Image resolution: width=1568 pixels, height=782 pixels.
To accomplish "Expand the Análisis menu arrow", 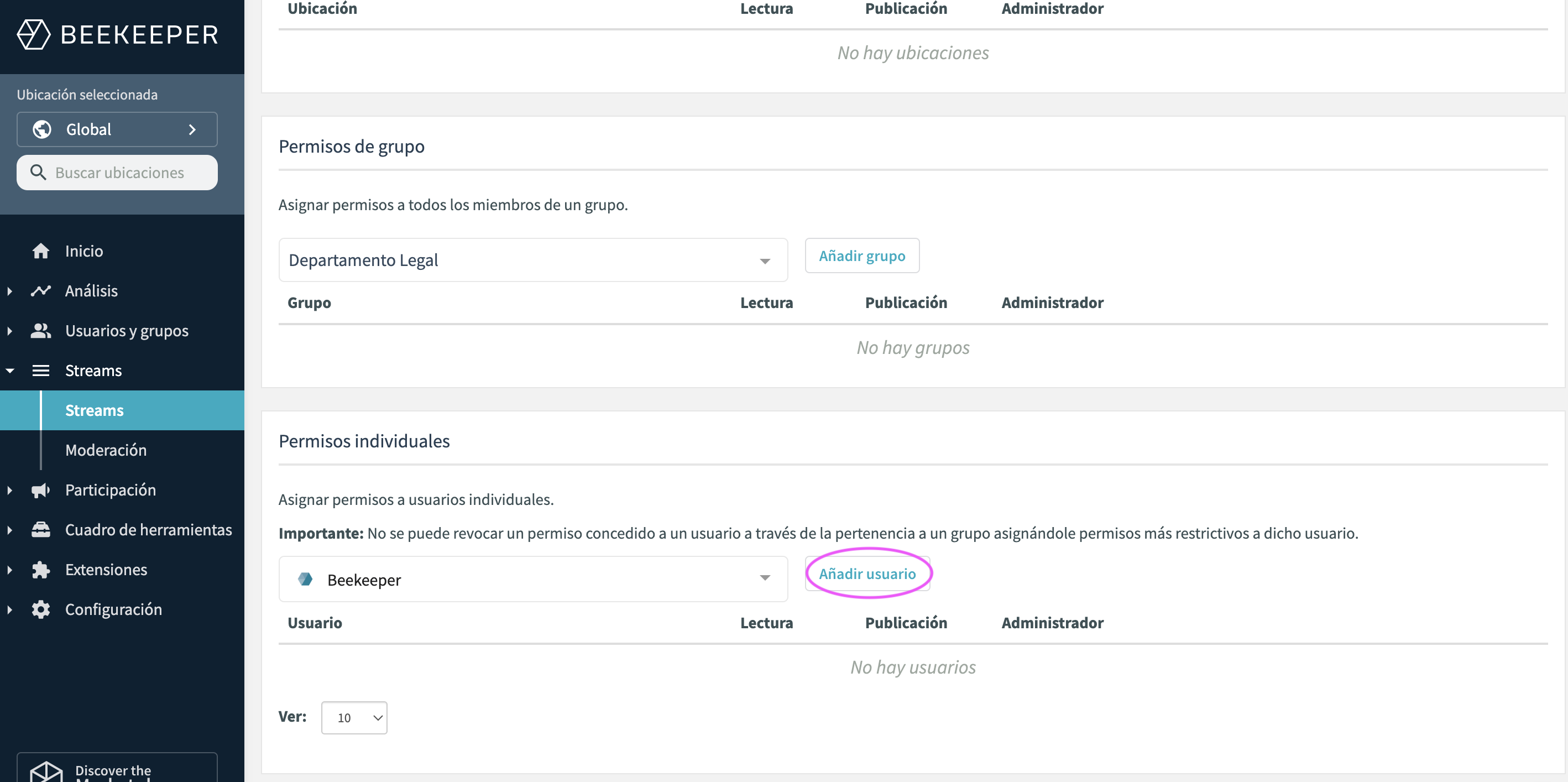I will [x=10, y=291].
